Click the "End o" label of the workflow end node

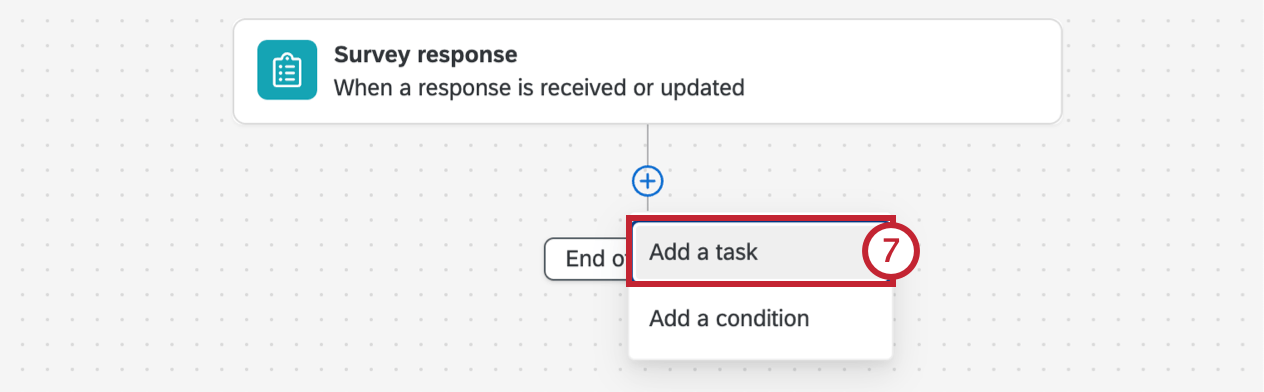(x=597, y=259)
